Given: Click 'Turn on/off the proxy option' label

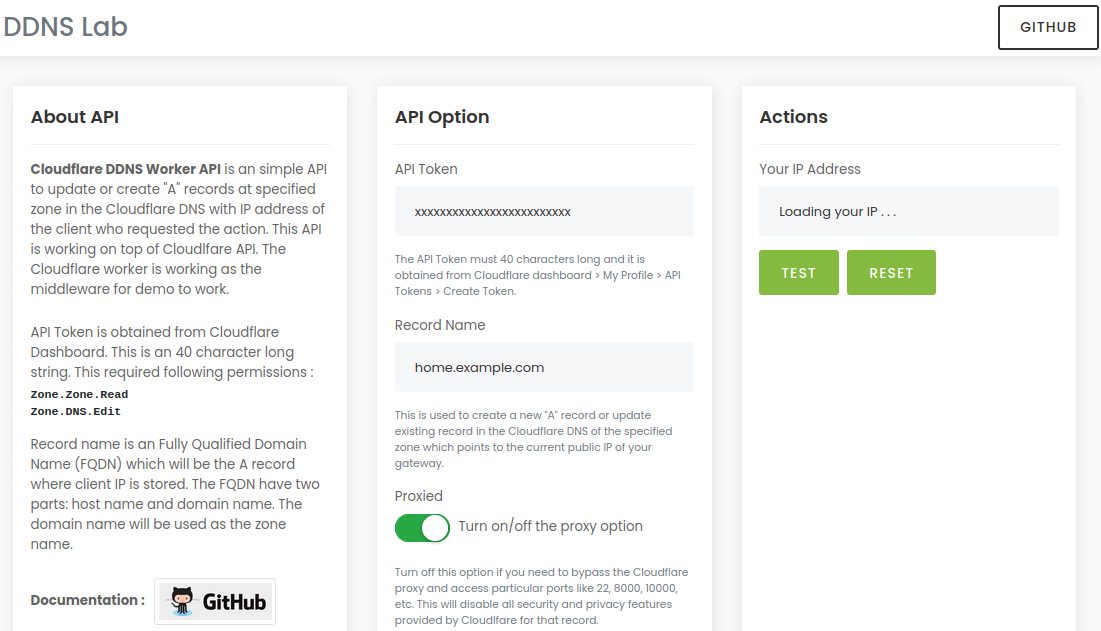Looking at the screenshot, I should [550, 526].
